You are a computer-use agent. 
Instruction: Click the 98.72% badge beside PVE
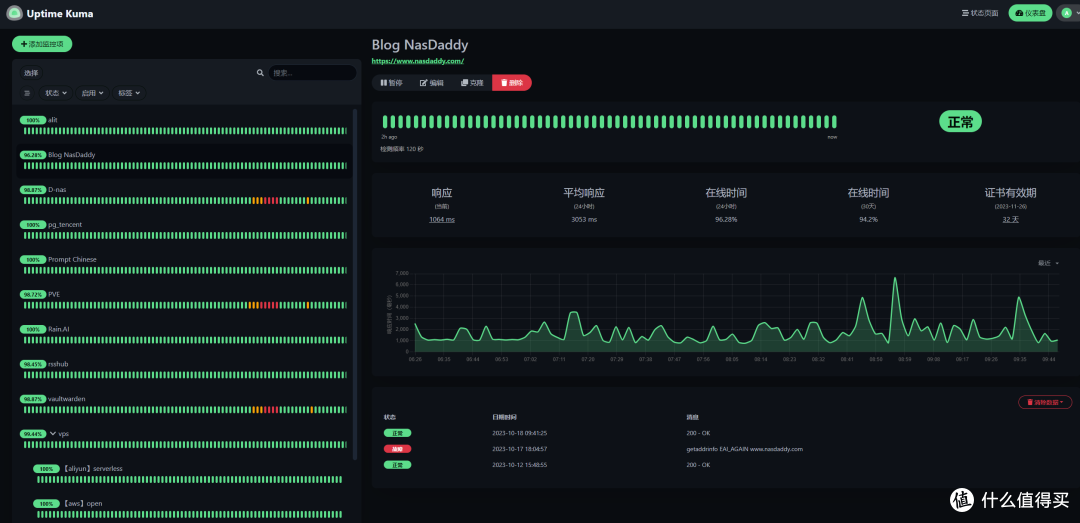(33, 294)
